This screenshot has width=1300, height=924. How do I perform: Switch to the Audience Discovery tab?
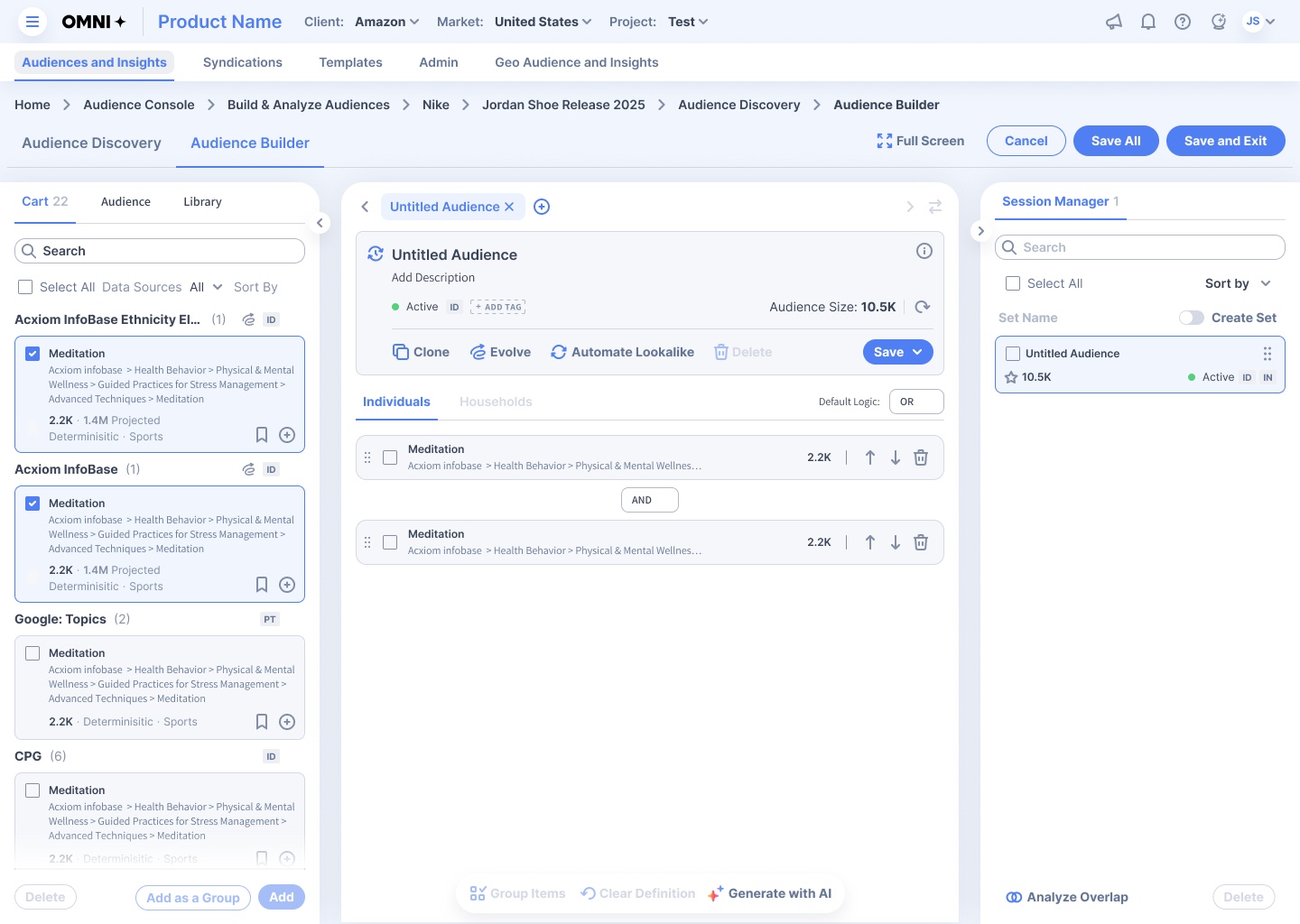pos(91,143)
